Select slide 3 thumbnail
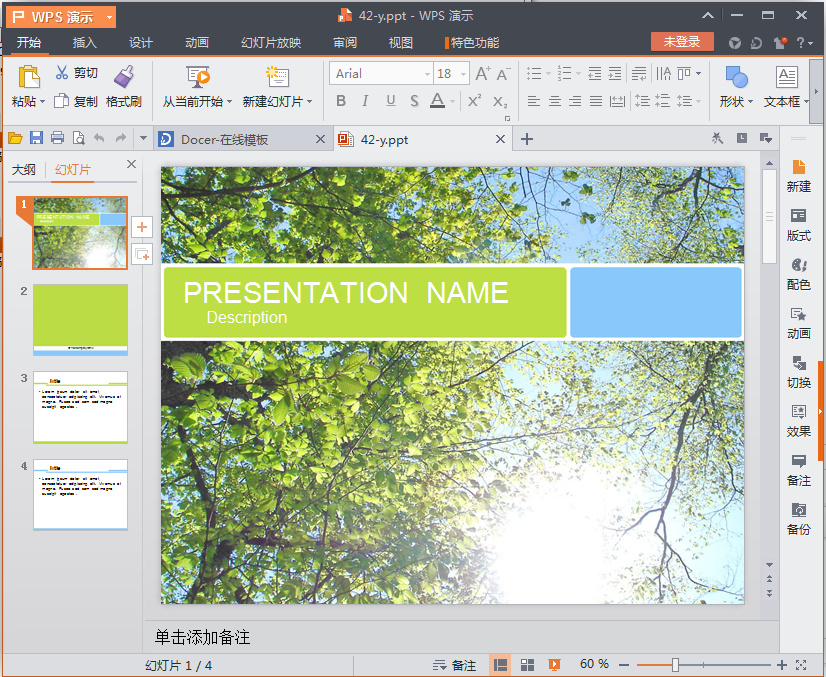Viewport: 826px width, 677px height. [x=81, y=407]
